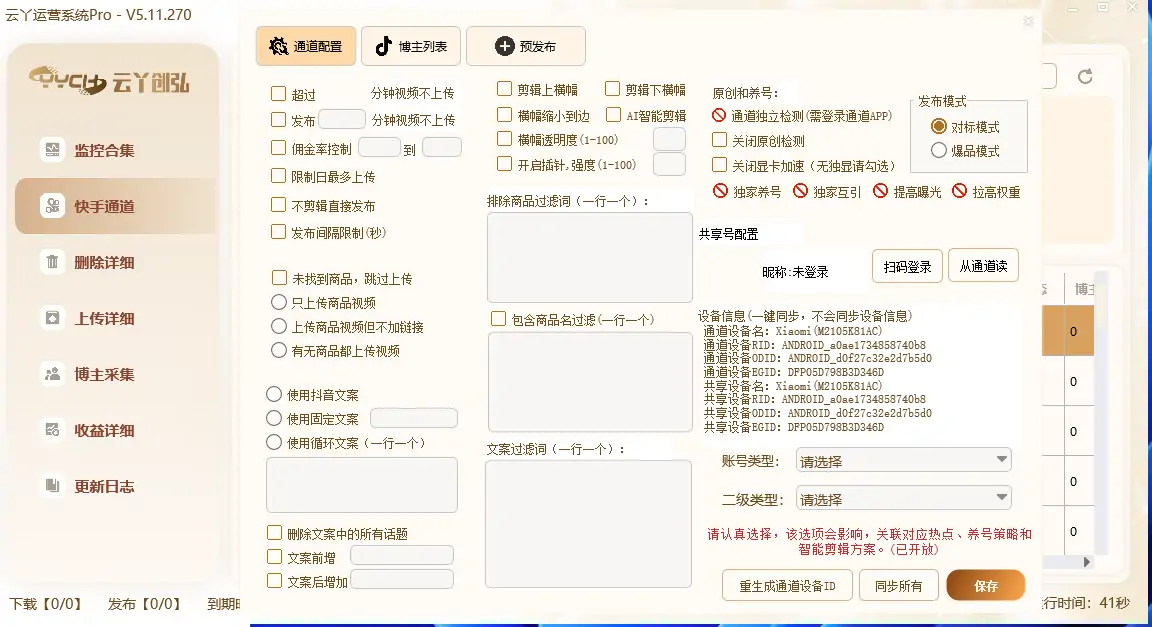
Task: Check 发布间隔限制(秒) option
Action: pyautogui.click(x=278, y=232)
